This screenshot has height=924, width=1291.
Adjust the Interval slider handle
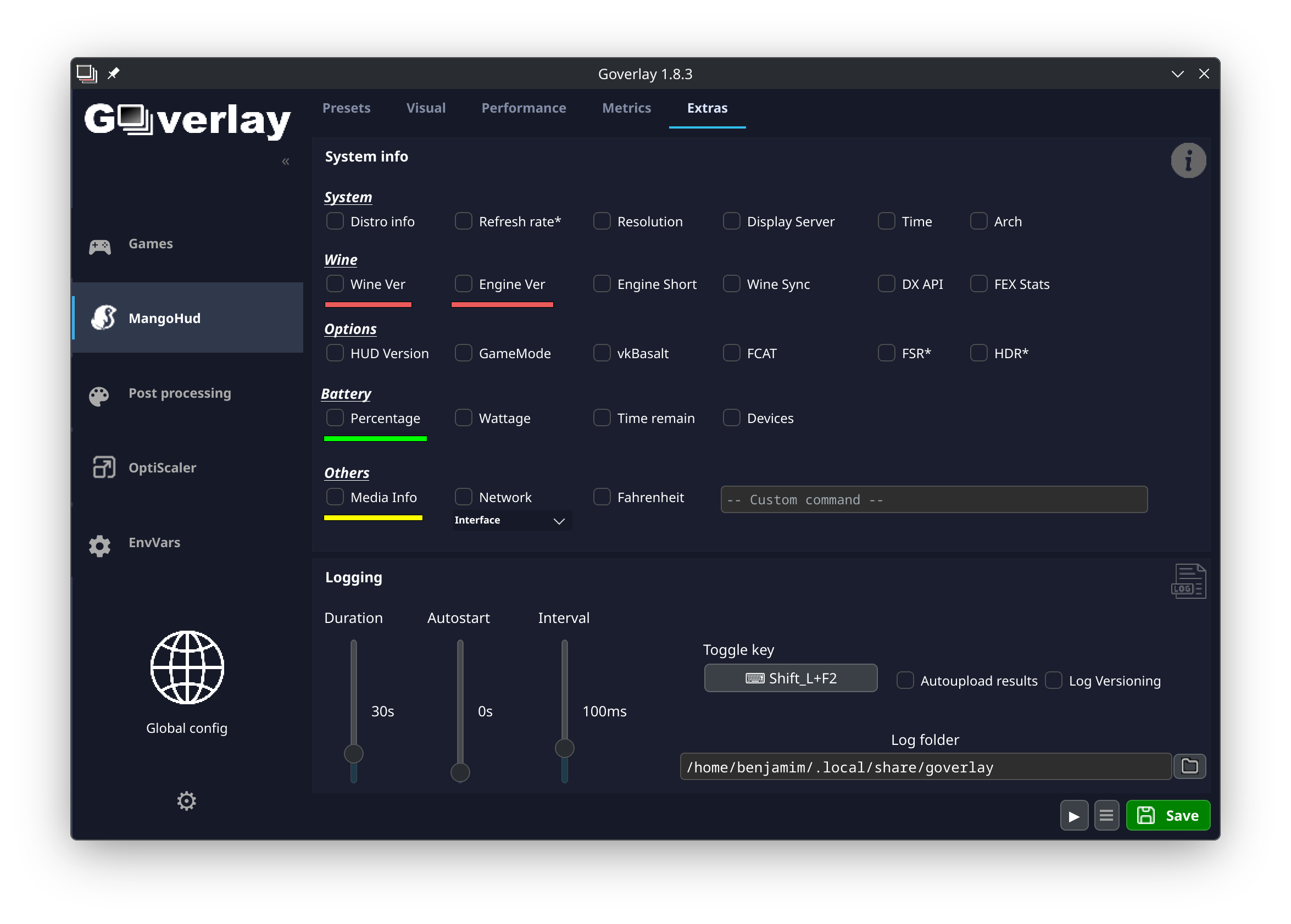[x=564, y=748]
